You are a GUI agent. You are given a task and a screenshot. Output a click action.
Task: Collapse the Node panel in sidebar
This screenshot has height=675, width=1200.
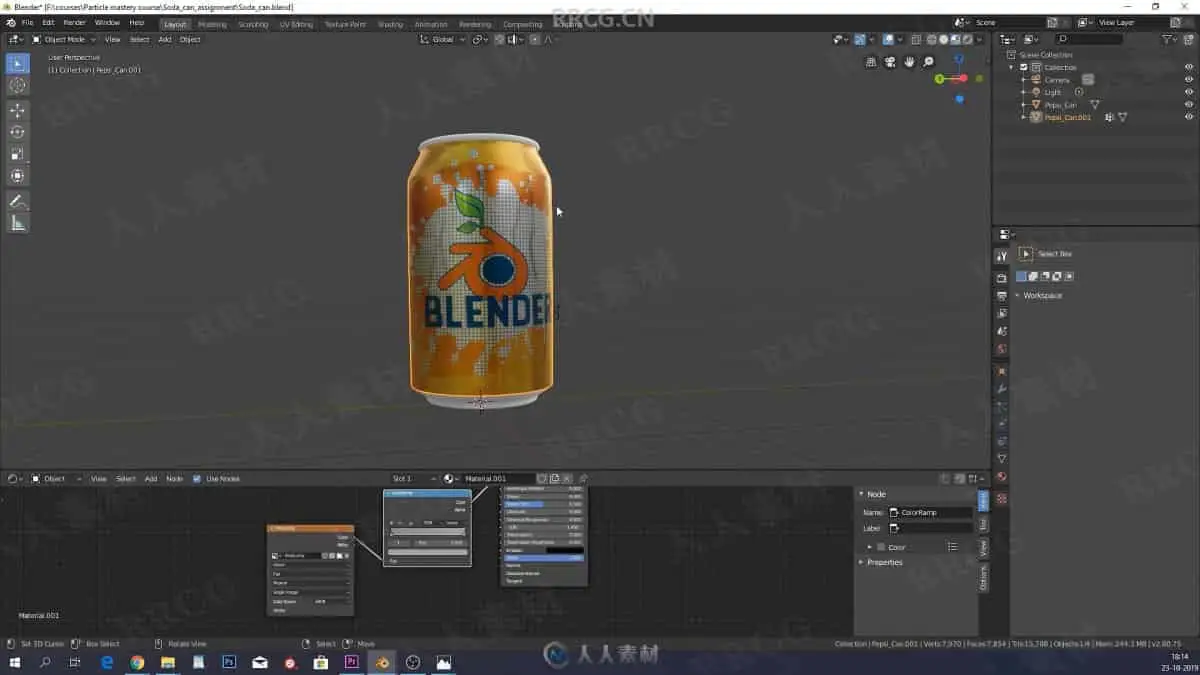(862, 494)
